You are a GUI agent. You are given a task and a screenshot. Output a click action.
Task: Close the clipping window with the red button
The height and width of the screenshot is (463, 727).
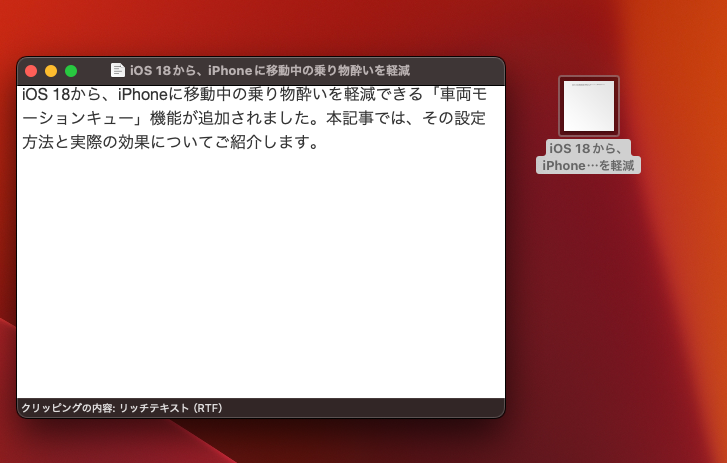point(31,71)
